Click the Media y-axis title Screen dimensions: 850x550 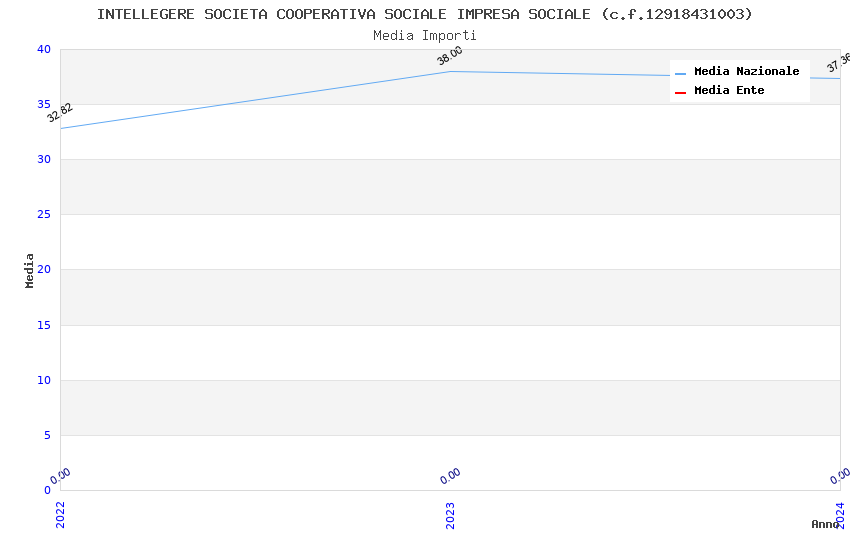tap(29, 270)
